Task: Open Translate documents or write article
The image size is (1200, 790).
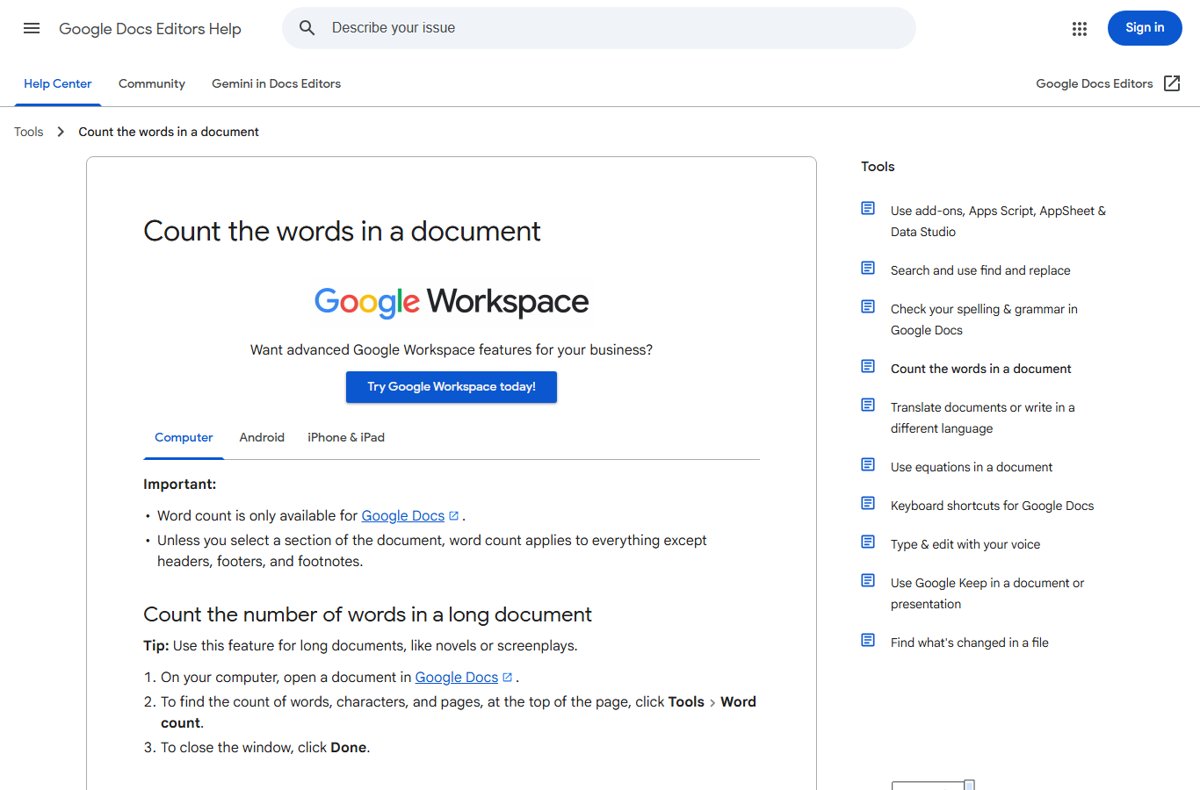Action: click(x=983, y=417)
